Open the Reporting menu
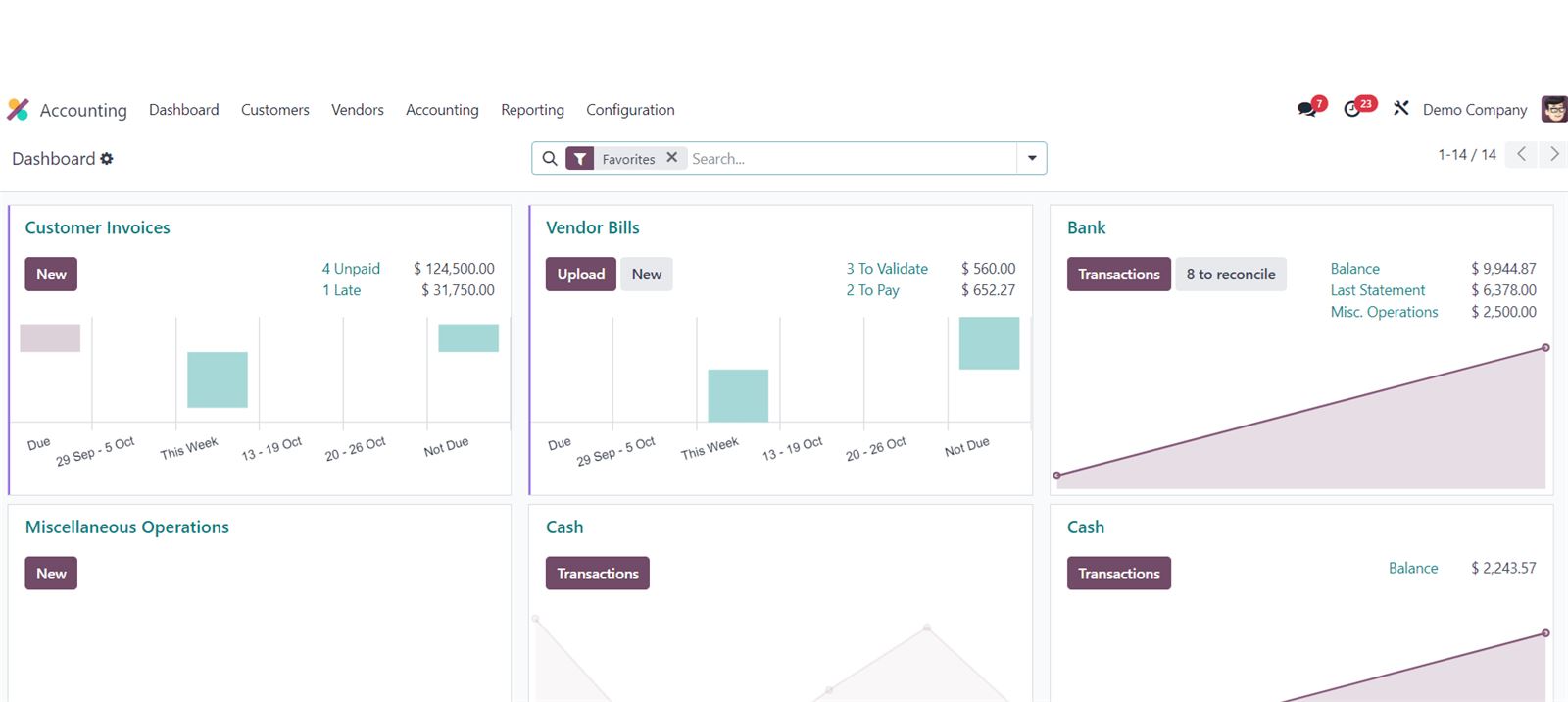The height and width of the screenshot is (702, 1568). click(532, 110)
